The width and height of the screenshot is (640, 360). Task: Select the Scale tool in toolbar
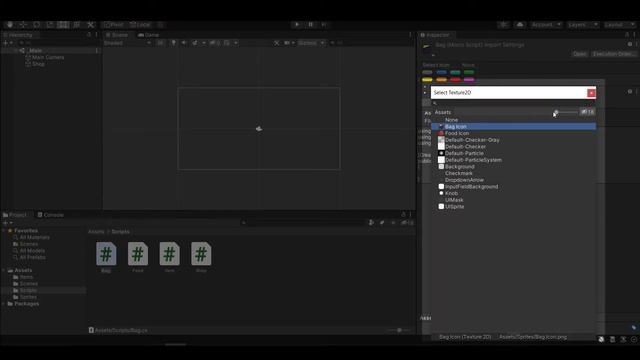(x=50, y=24)
